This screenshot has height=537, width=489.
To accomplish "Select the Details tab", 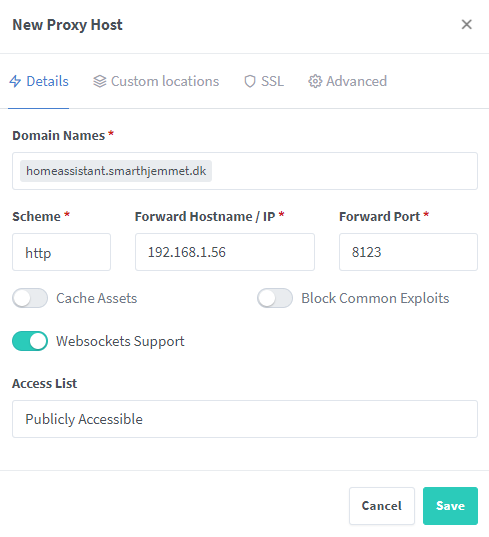I will click(39, 82).
